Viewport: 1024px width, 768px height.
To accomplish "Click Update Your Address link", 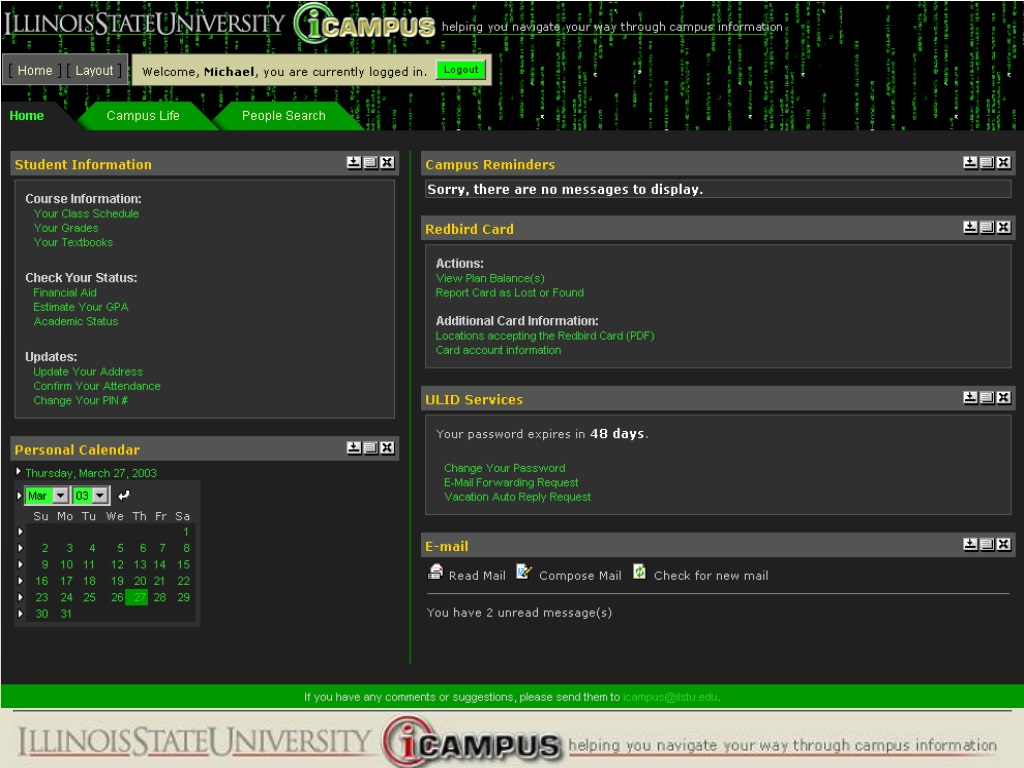I will (x=88, y=372).
